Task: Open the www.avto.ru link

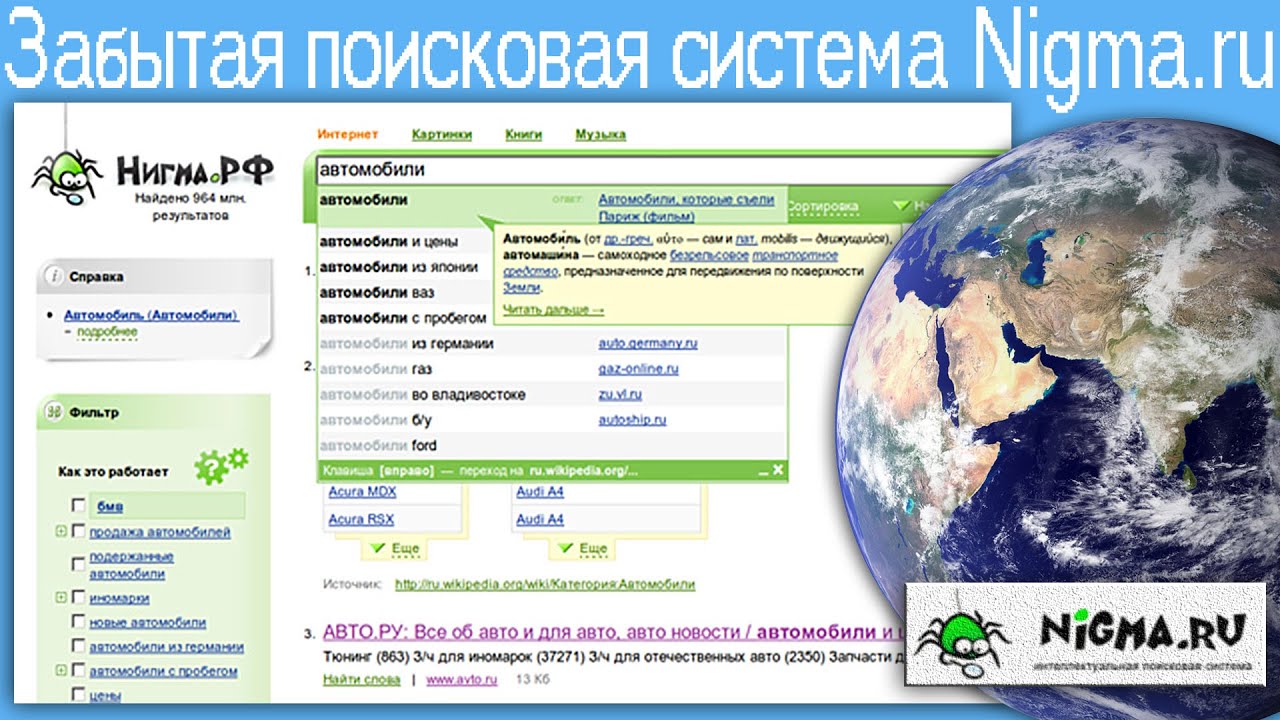Action: pyautogui.click(x=462, y=680)
